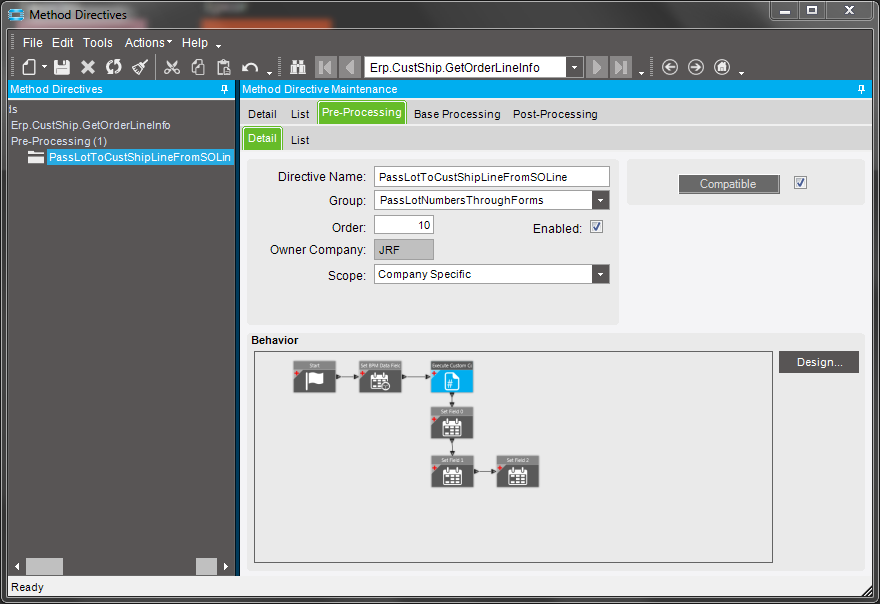The height and width of the screenshot is (604, 880).
Task: Open the Edit menu
Action: point(62,43)
